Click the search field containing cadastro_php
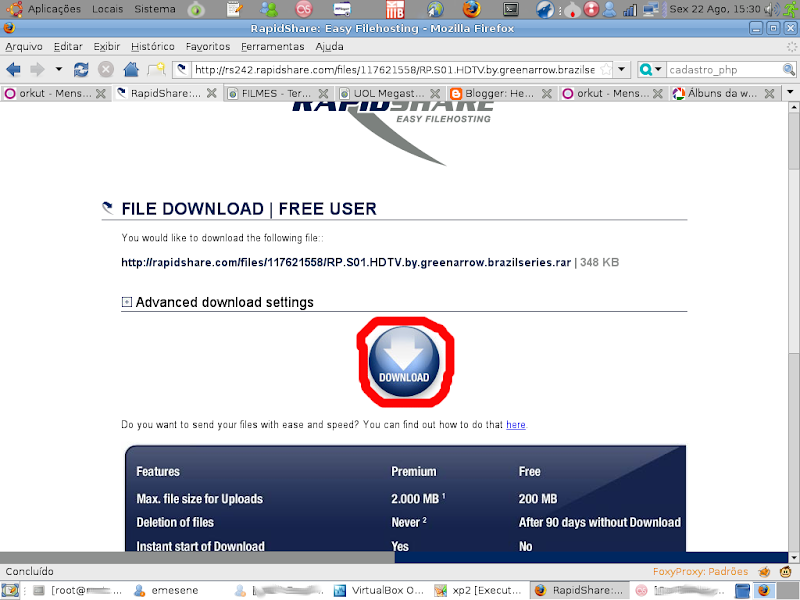Screen dimensions: 800x600 [724, 69]
